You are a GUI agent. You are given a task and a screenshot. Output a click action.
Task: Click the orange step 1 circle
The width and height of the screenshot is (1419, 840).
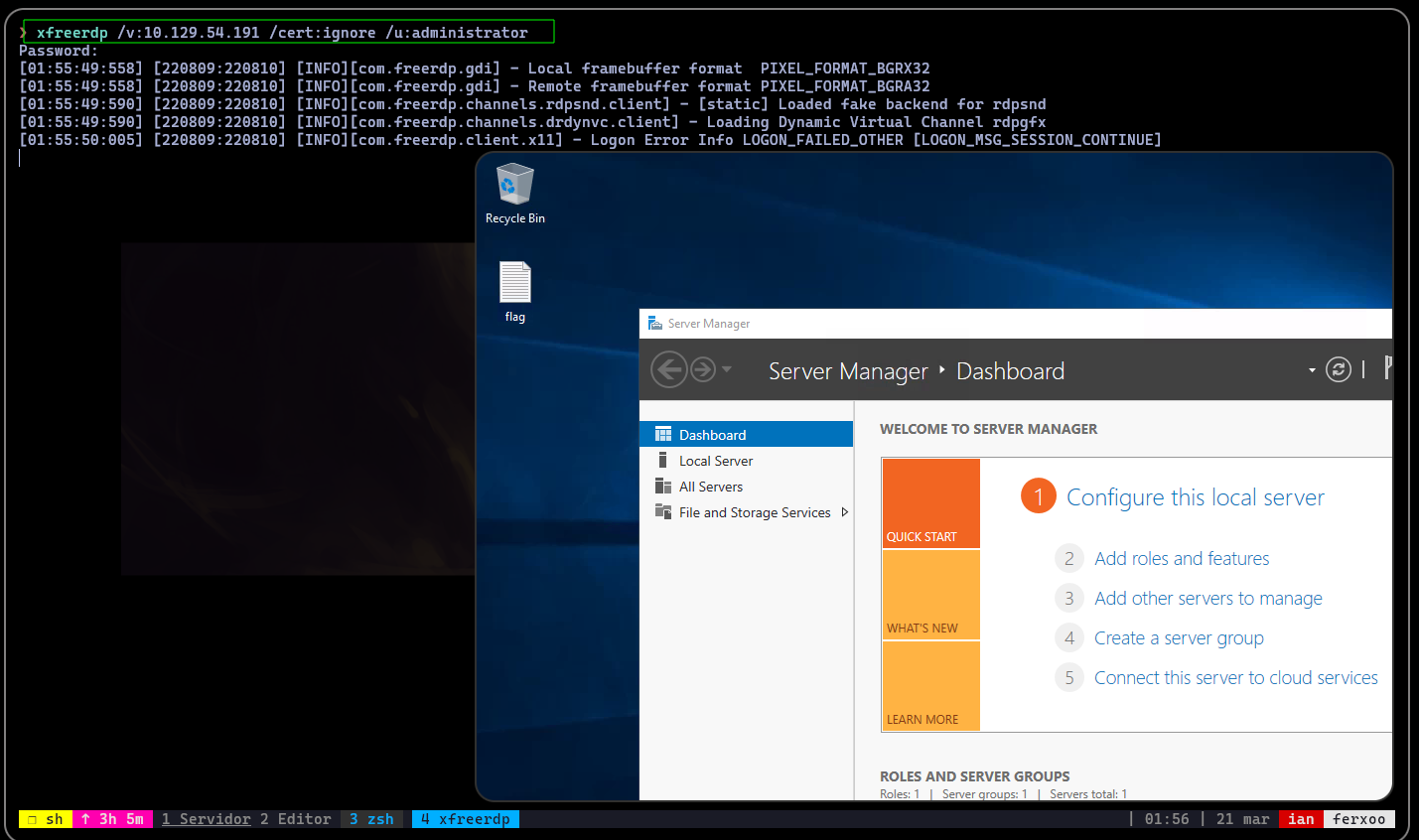coord(1039,495)
